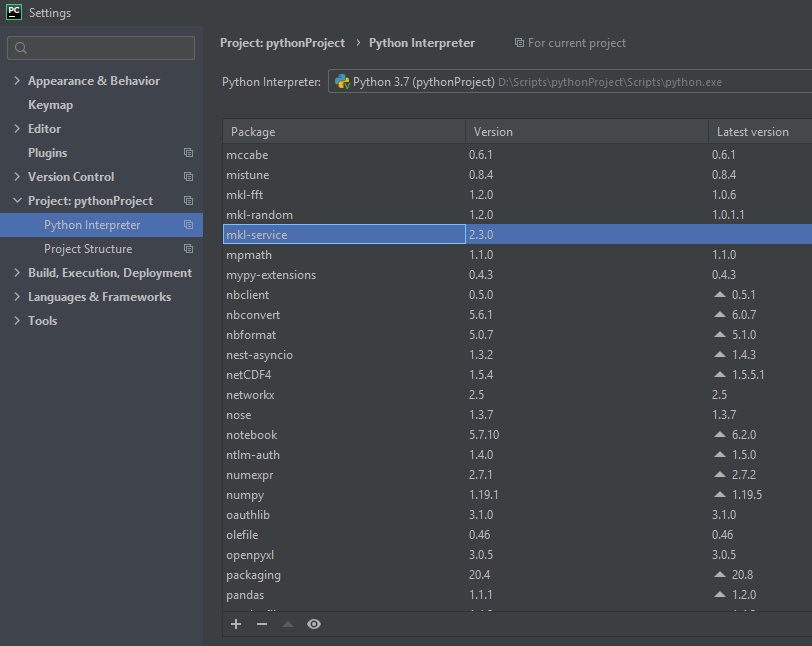The width and height of the screenshot is (812, 646).
Task: Sort by Package column header
Action: (344, 132)
